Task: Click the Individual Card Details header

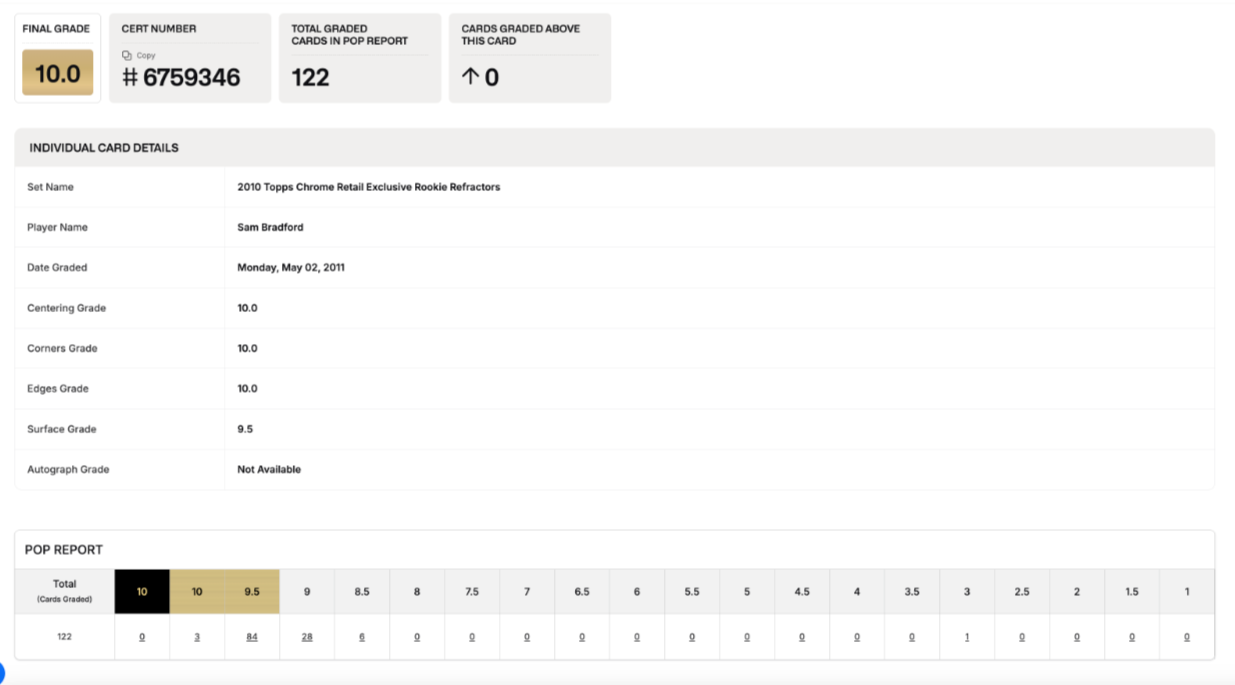Action: pyautogui.click(x=104, y=148)
